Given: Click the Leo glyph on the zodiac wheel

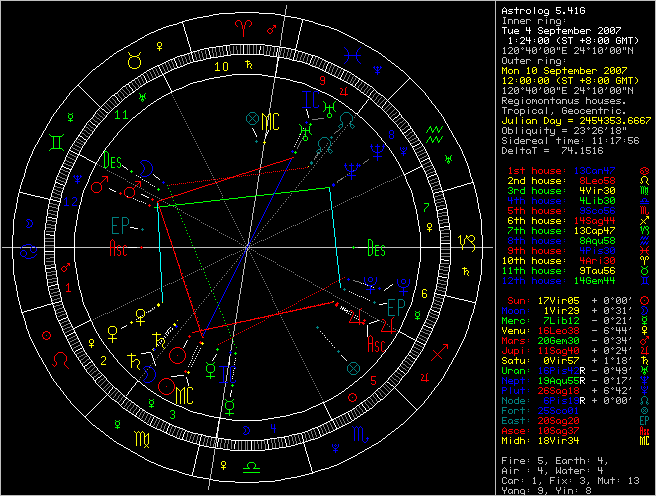Looking at the screenshot, I should coord(61,355).
